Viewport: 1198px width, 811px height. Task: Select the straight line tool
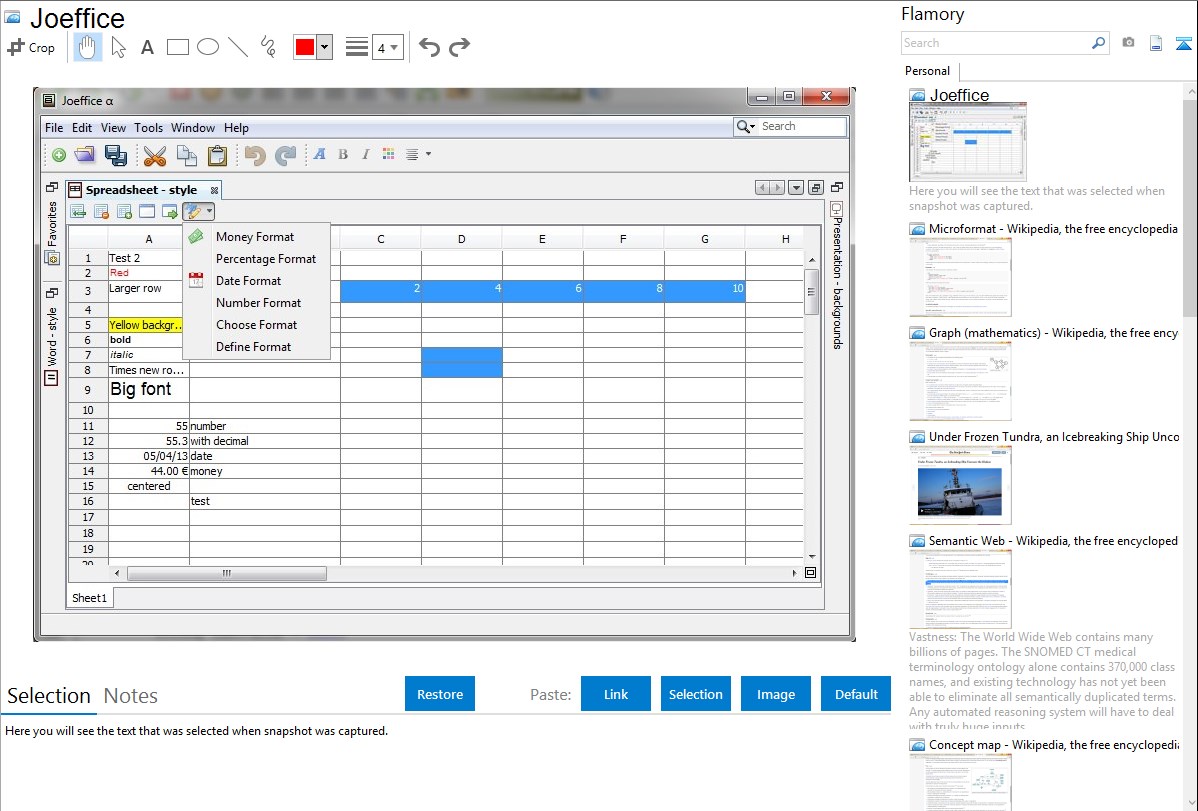[238, 47]
